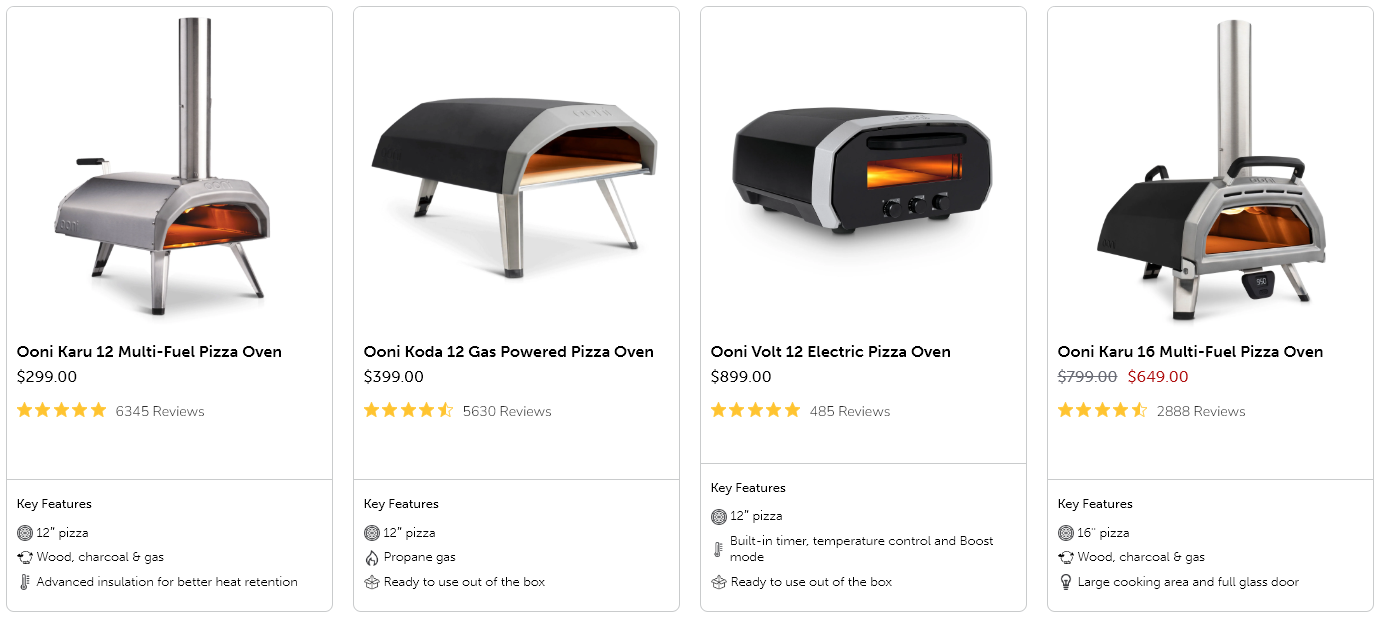Open Ooni Volt 12 Electric Pizza Oven link
The width and height of the screenshot is (1381, 618).
(830, 352)
